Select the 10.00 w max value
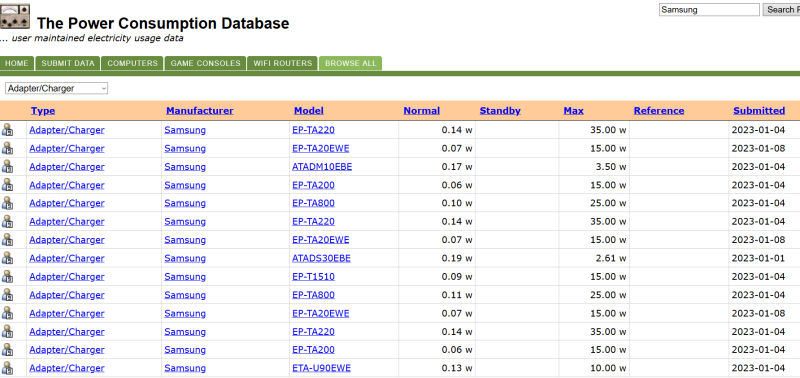 tap(608, 368)
